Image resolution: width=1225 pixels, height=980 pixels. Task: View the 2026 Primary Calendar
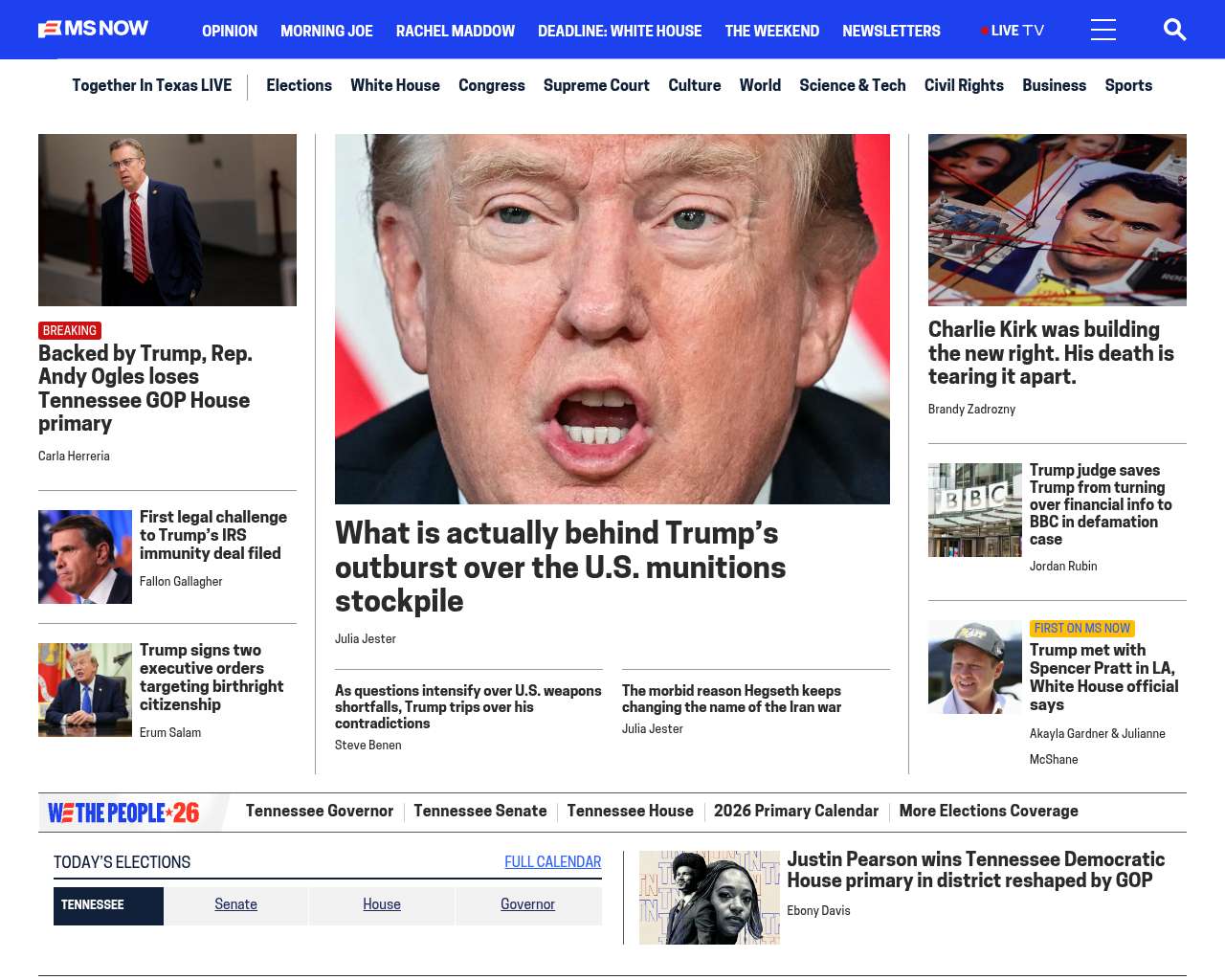click(x=796, y=812)
